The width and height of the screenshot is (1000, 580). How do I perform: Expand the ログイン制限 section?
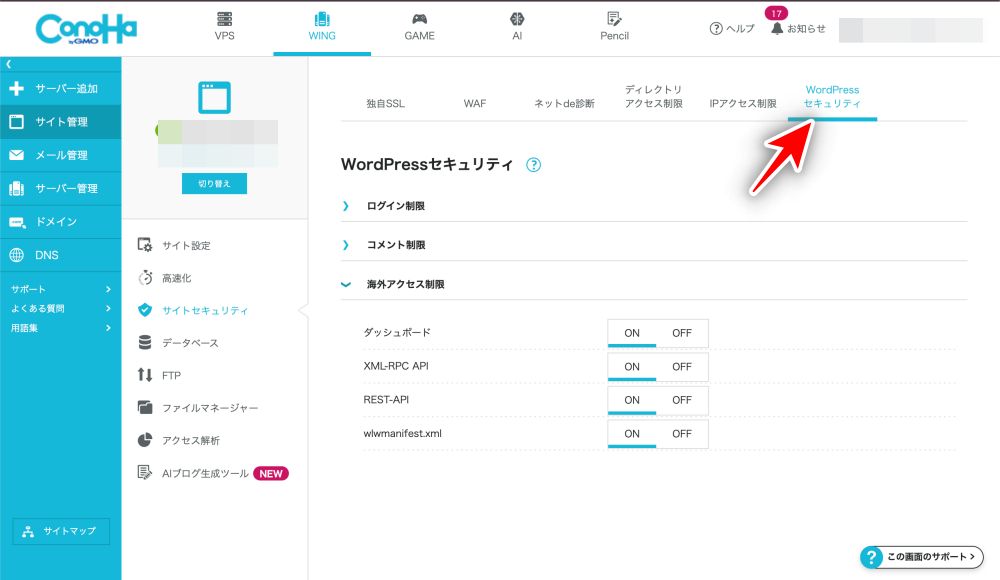(x=395, y=206)
